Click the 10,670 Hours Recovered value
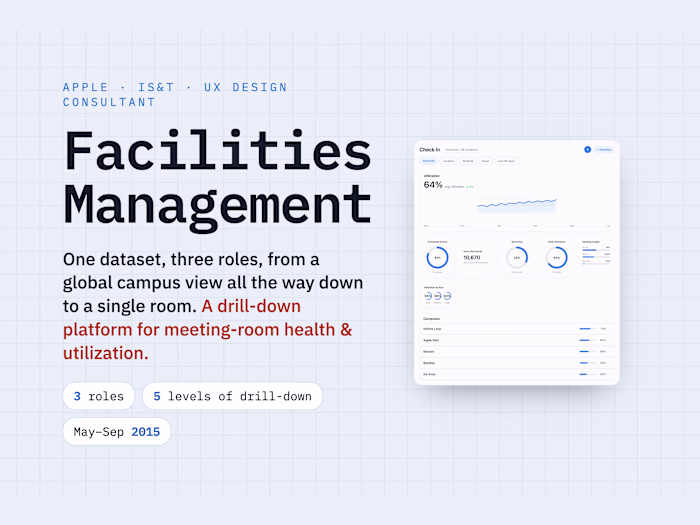 472,258
